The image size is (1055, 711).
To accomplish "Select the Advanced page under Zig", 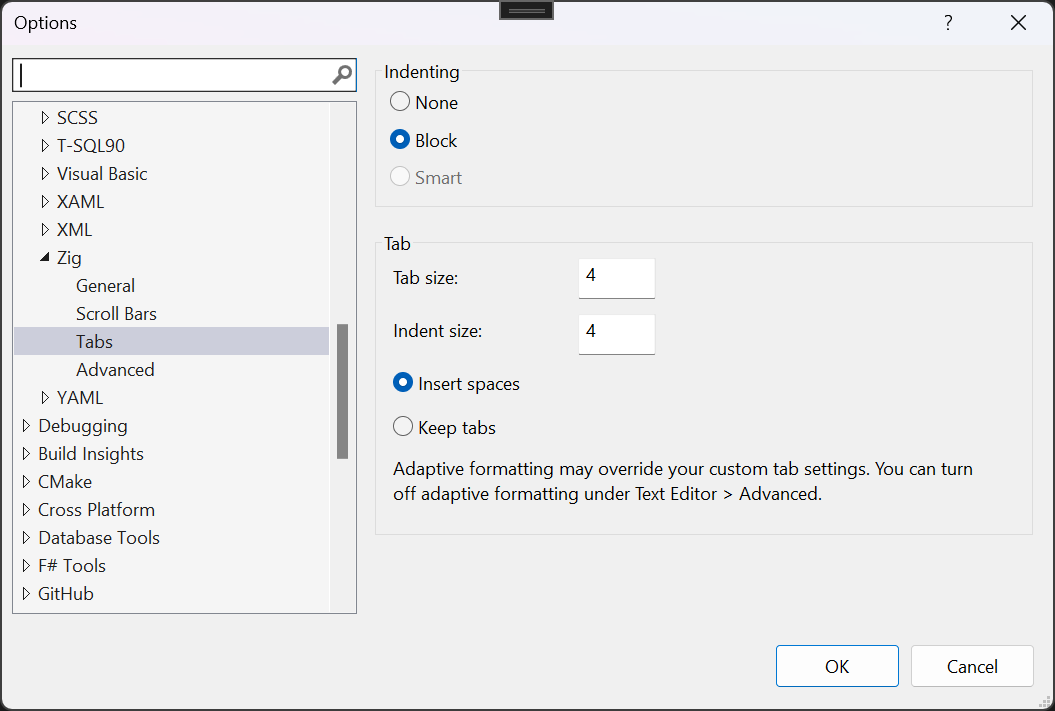I will click(115, 369).
